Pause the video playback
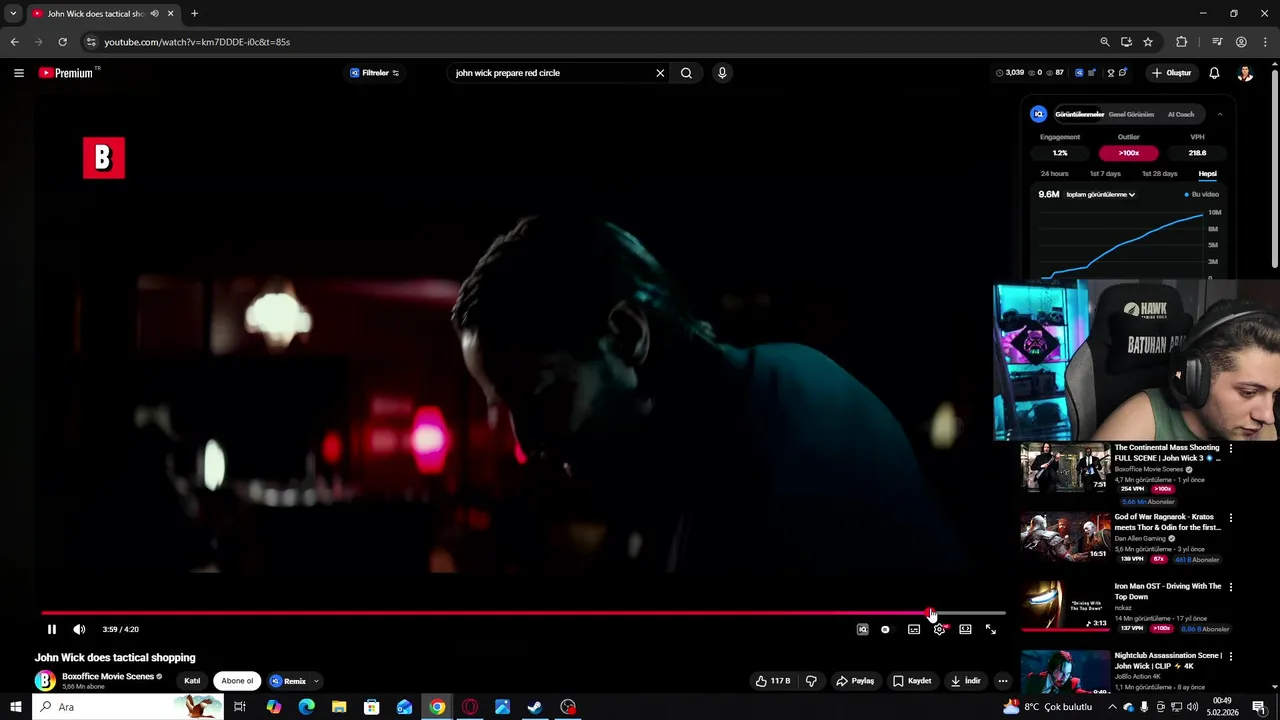This screenshot has height=720, width=1280. 52,629
